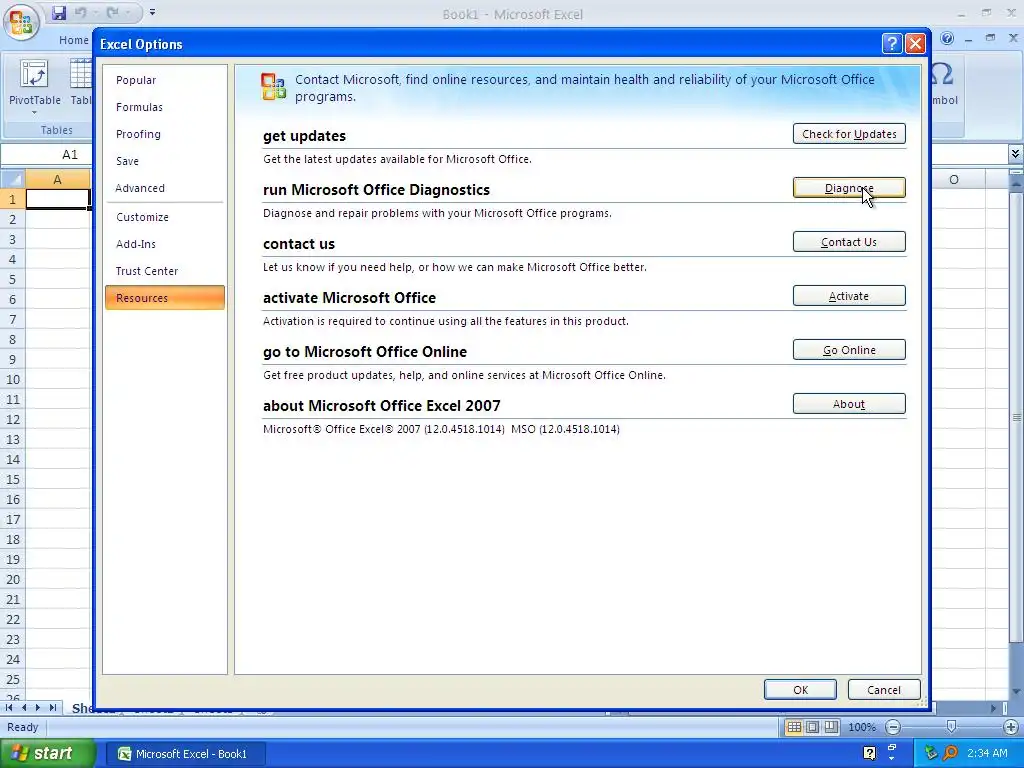Click the Undo icon in Quick Access Toolbar
Viewport: 1024px width, 768px height.
(x=80, y=12)
